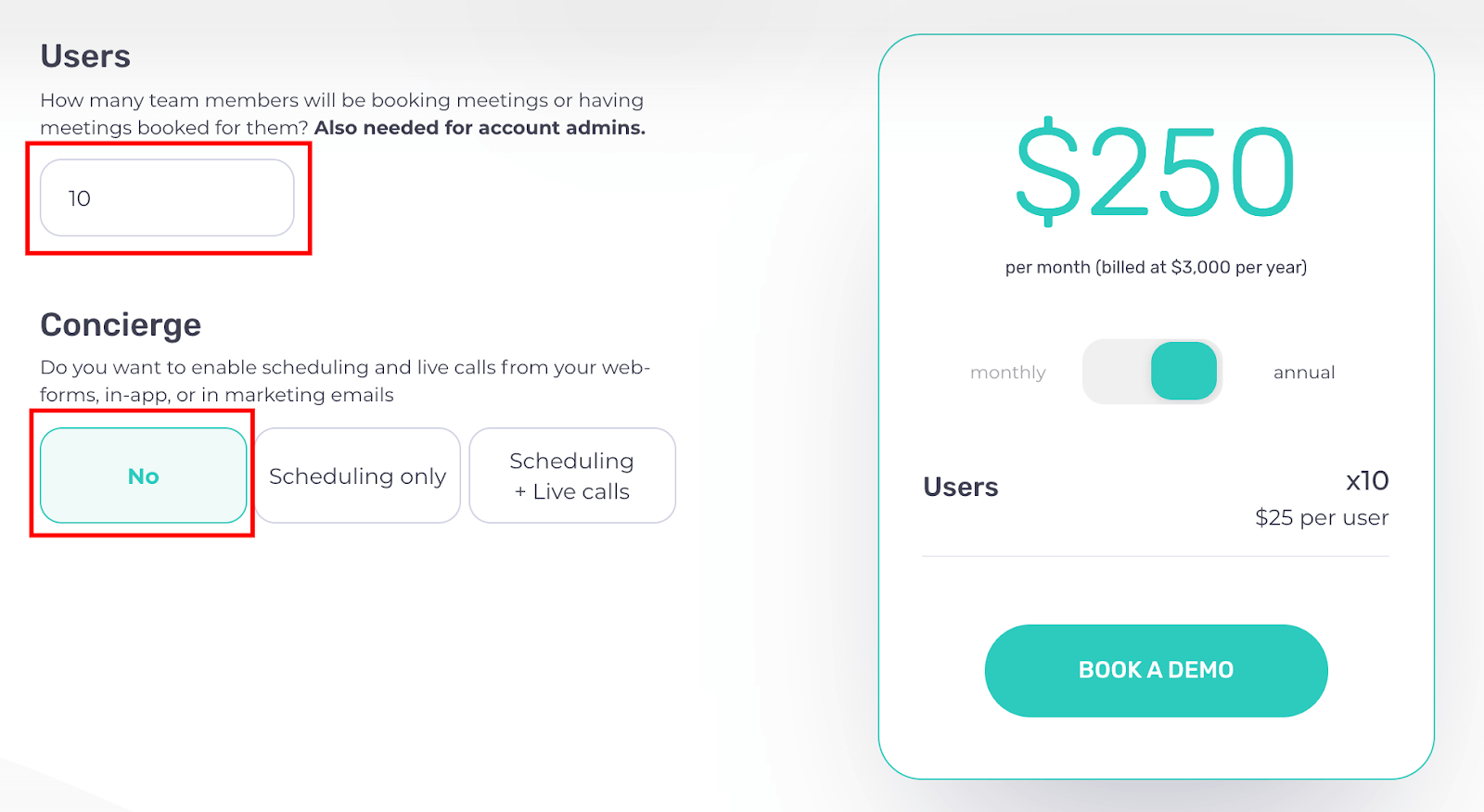Click the "billed at $3,000 per year" text
This screenshot has width=1484, height=812.
1202,268
